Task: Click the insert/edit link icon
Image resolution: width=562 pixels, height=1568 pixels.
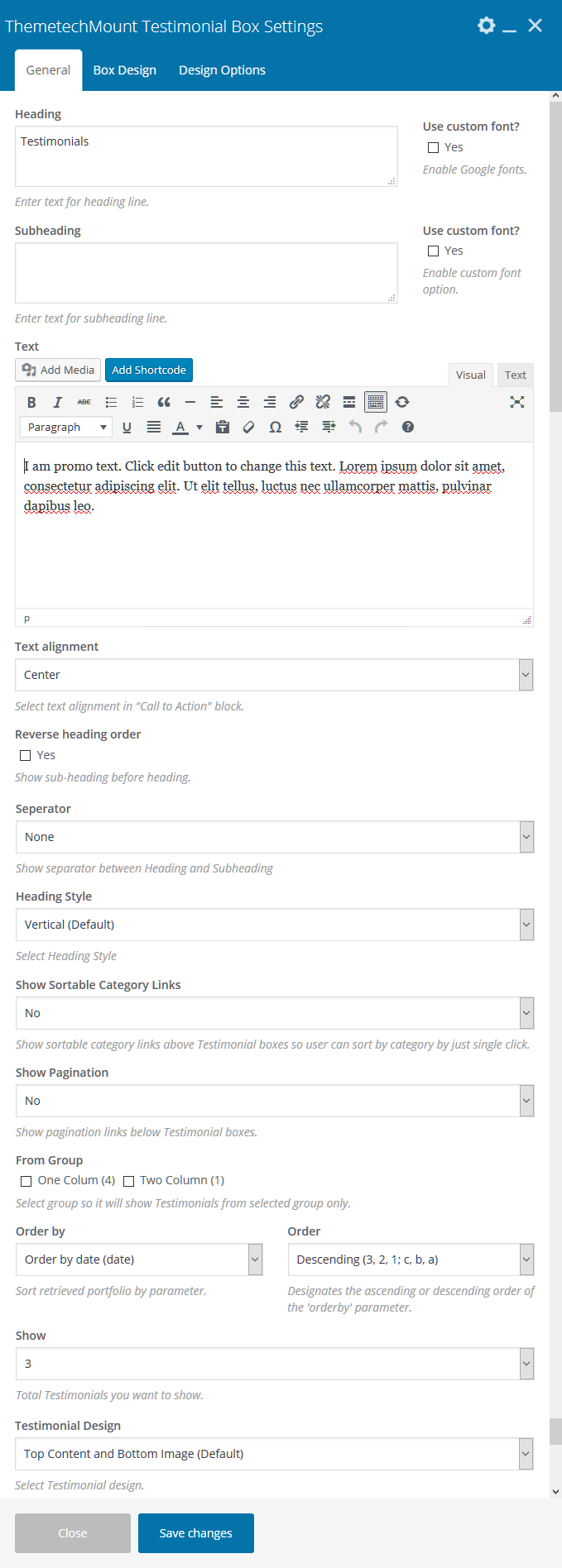Action: click(x=296, y=402)
